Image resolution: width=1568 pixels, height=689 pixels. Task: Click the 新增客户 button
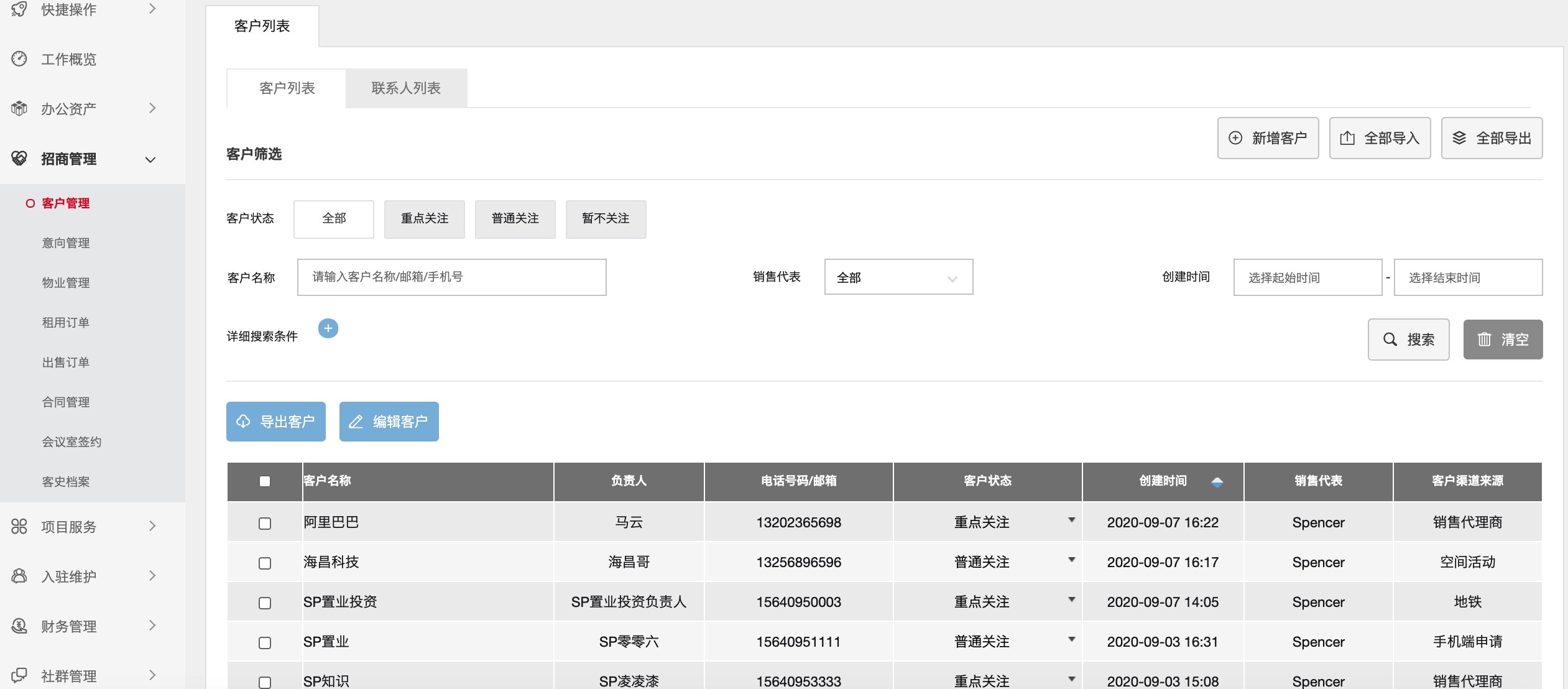[1268, 138]
